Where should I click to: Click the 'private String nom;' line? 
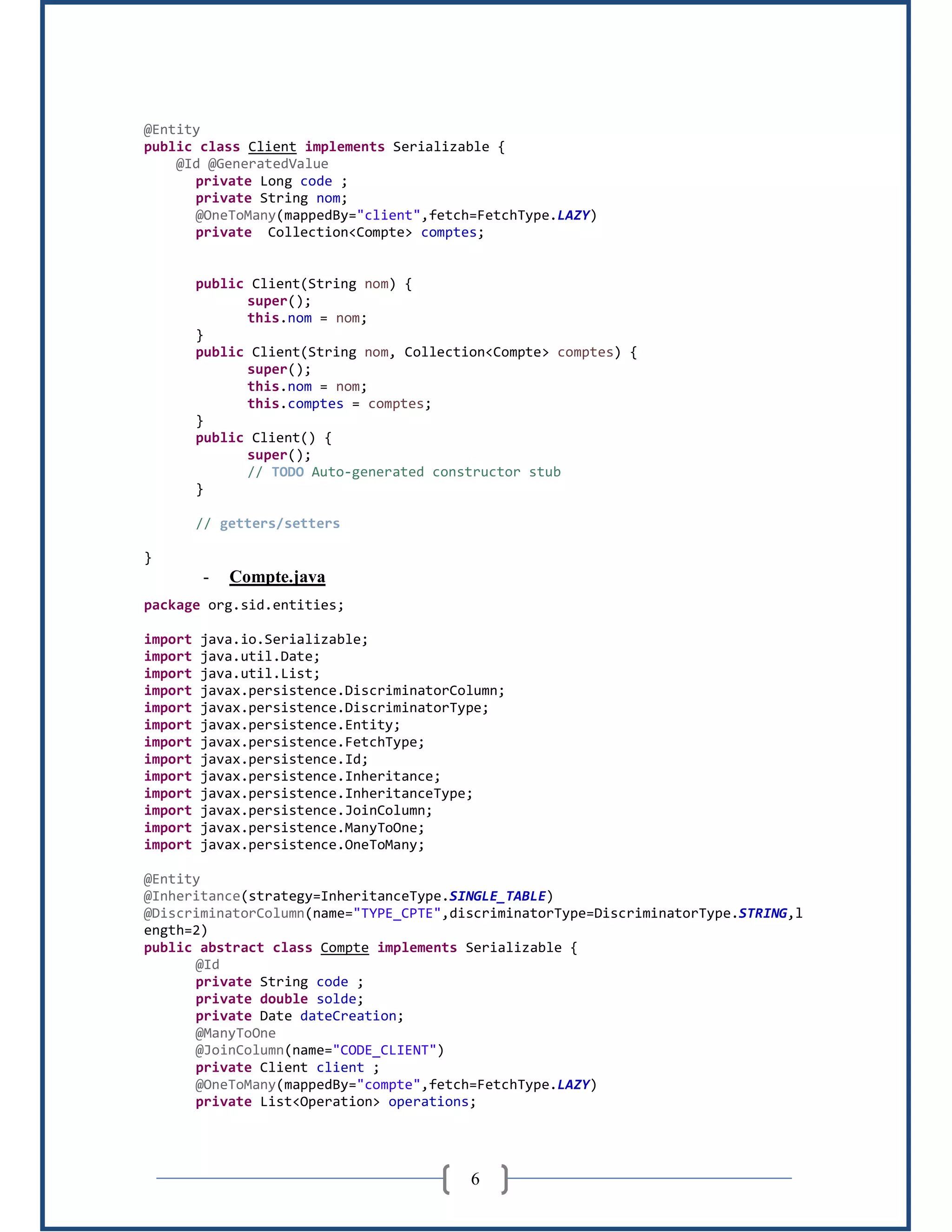coord(271,198)
